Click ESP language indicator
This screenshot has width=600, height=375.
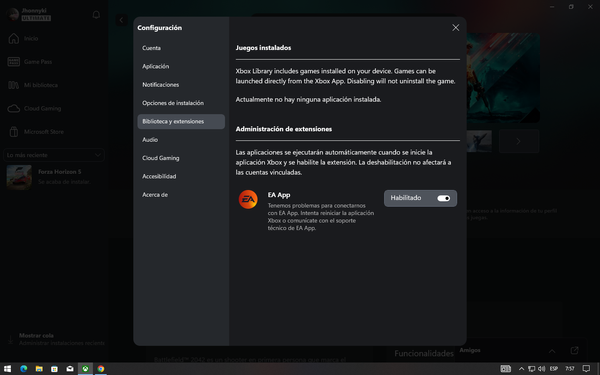tap(554, 369)
